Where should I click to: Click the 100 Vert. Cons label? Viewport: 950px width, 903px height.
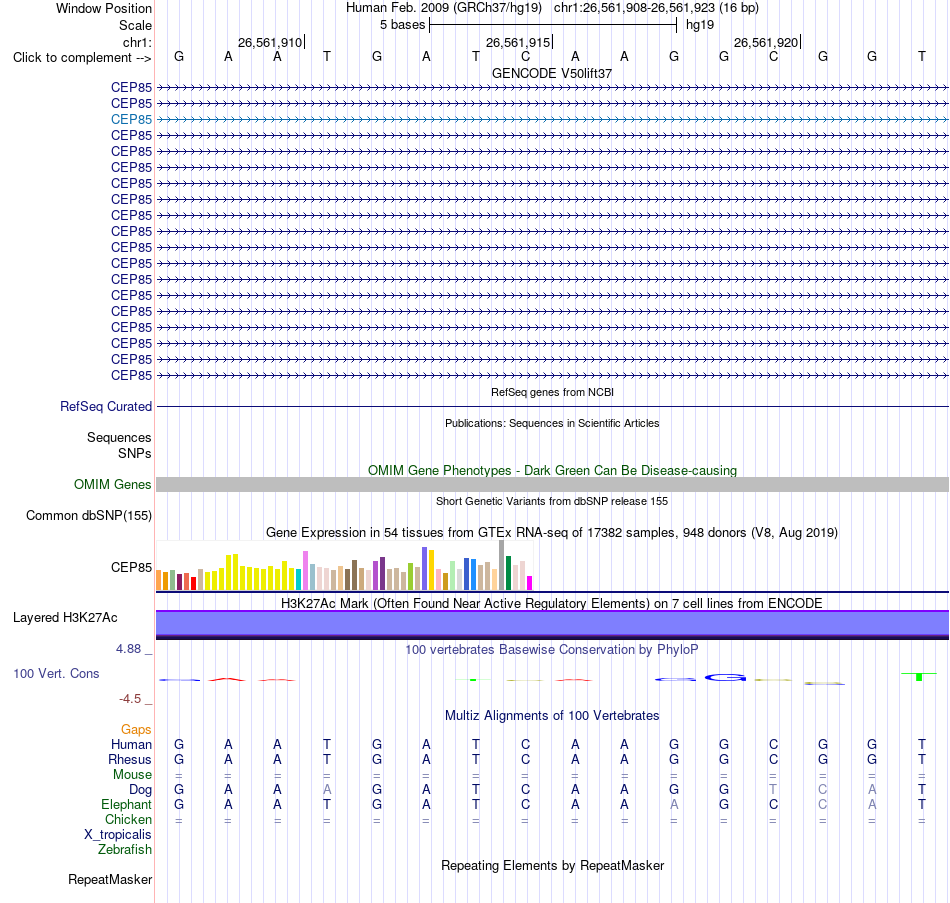[56, 673]
